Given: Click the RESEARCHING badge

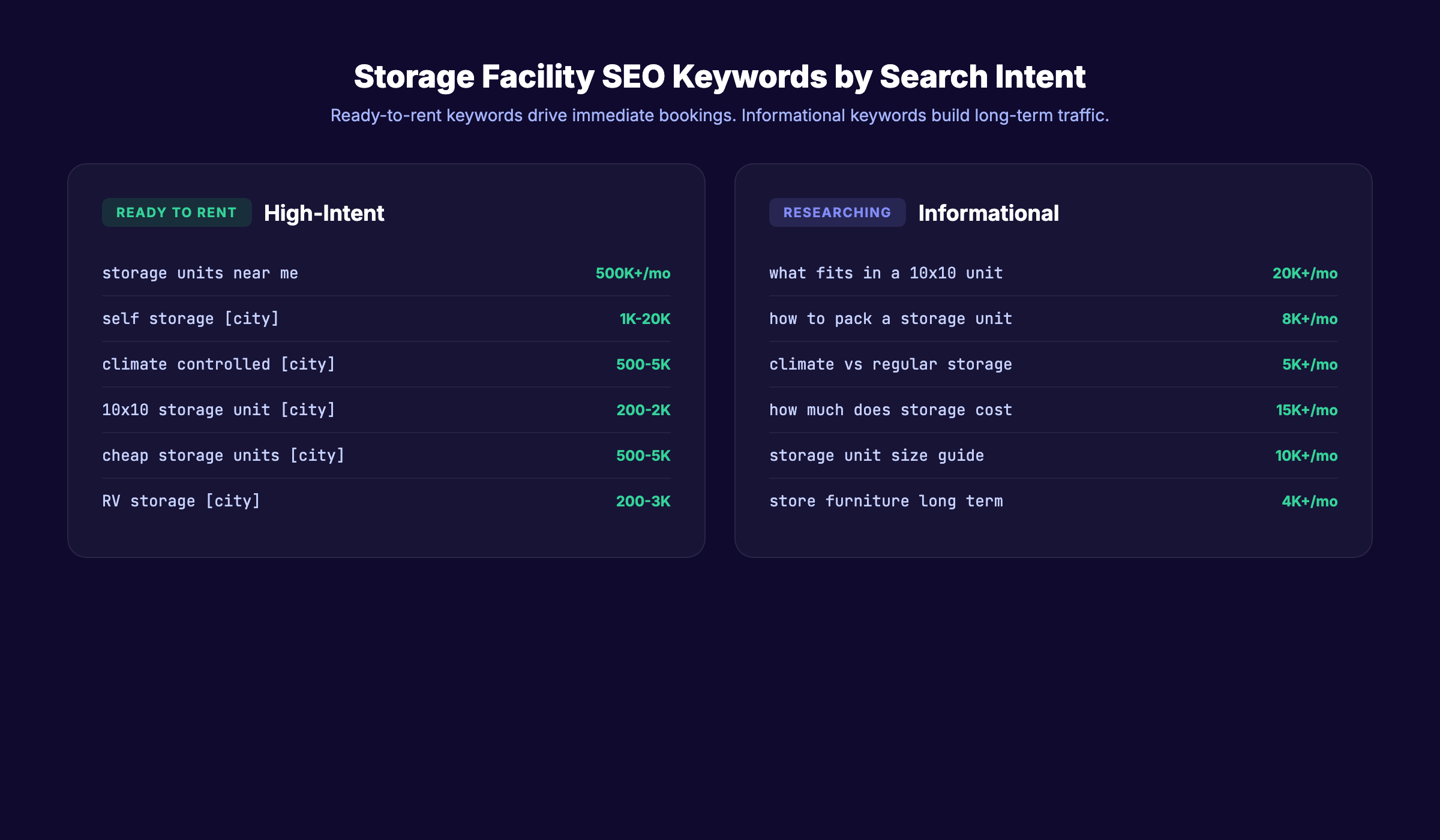Looking at the screenshot, I should [x=837, y=212].
